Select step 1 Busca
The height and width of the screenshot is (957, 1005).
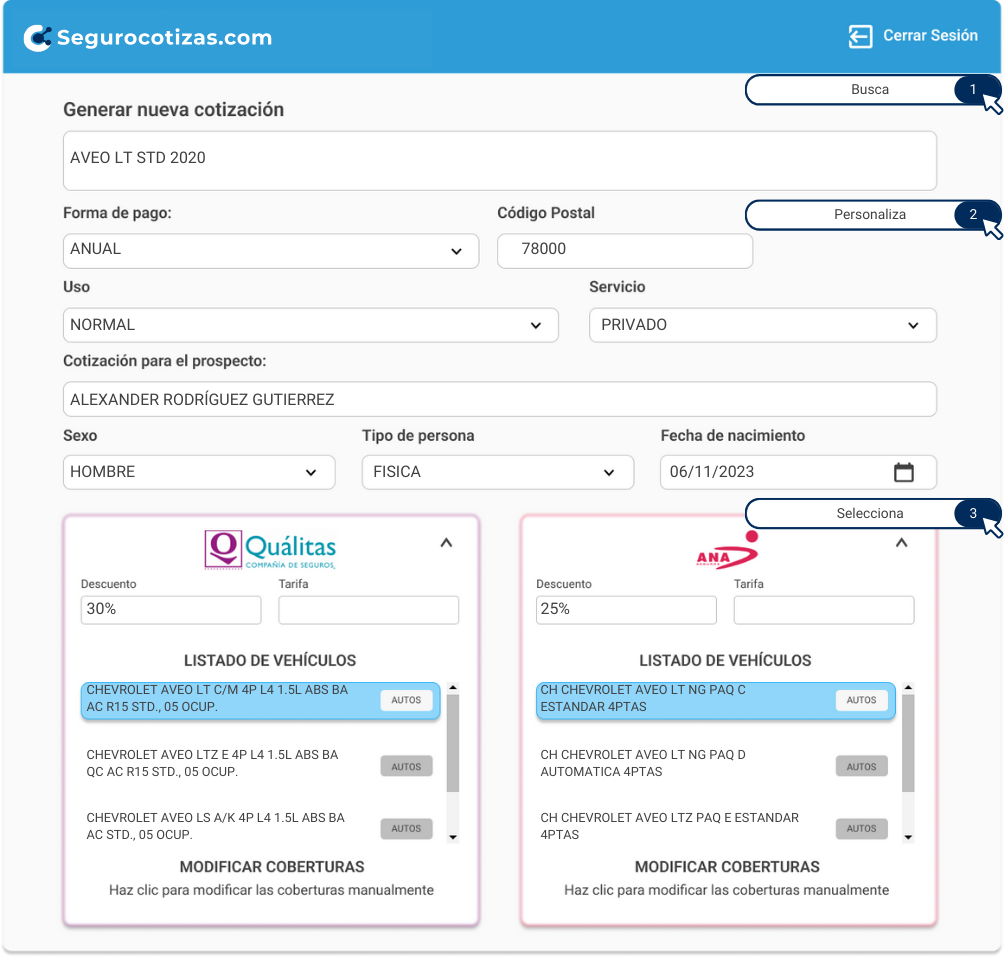tap(870, 90)
